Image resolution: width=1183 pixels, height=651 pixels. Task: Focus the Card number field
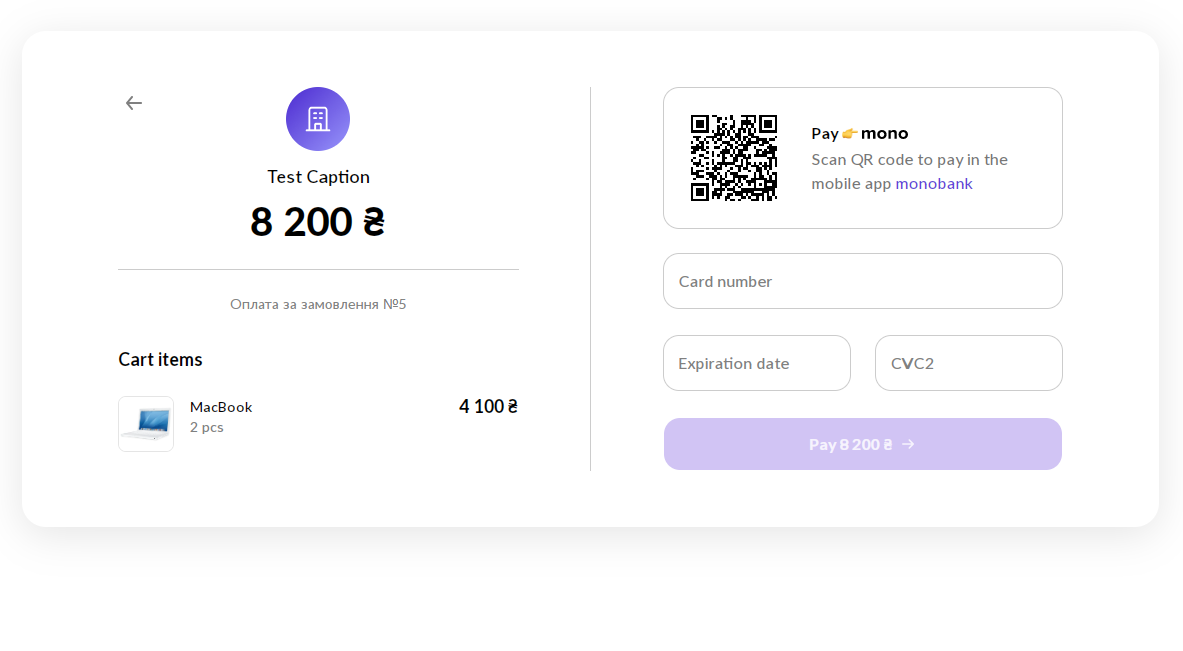(x=862, y=281)
